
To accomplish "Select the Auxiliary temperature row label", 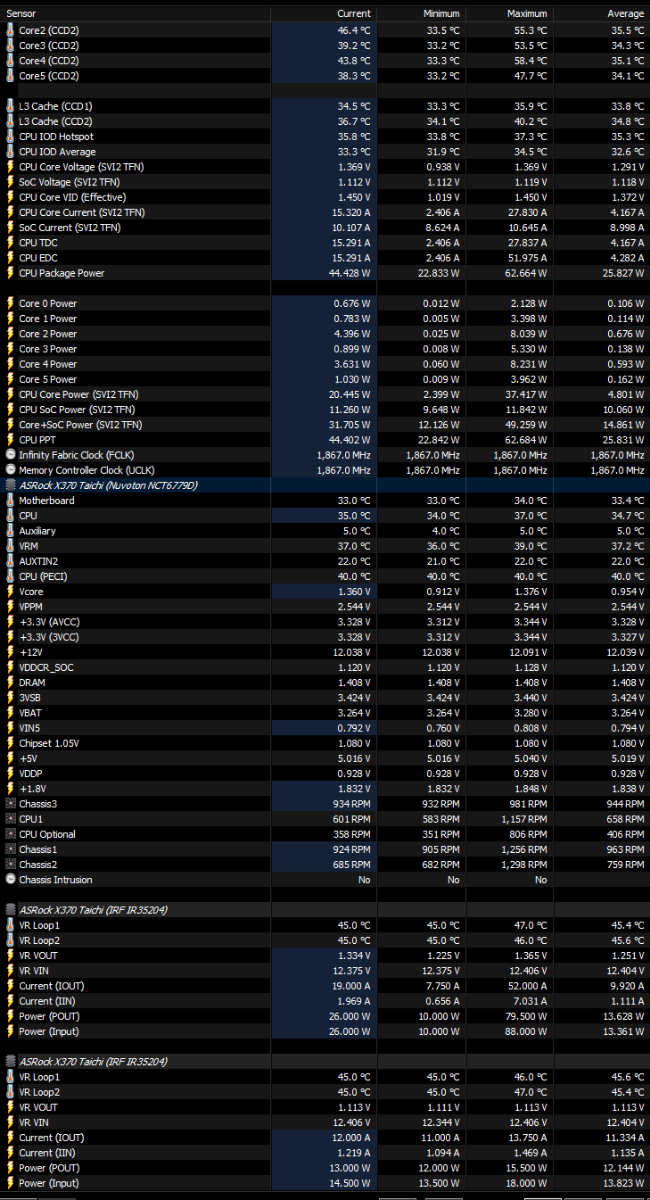I will [x=37, y=531].
